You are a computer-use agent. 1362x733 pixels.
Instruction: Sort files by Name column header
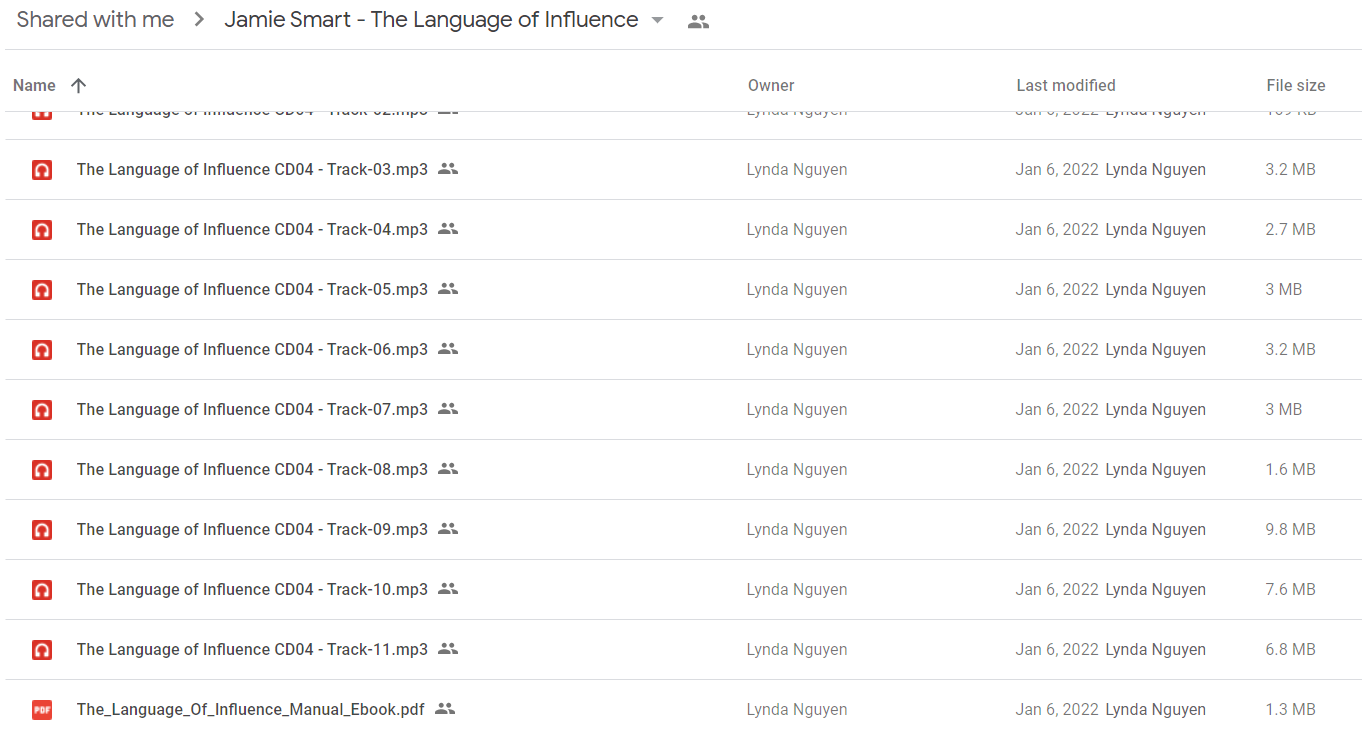(34, 85)
